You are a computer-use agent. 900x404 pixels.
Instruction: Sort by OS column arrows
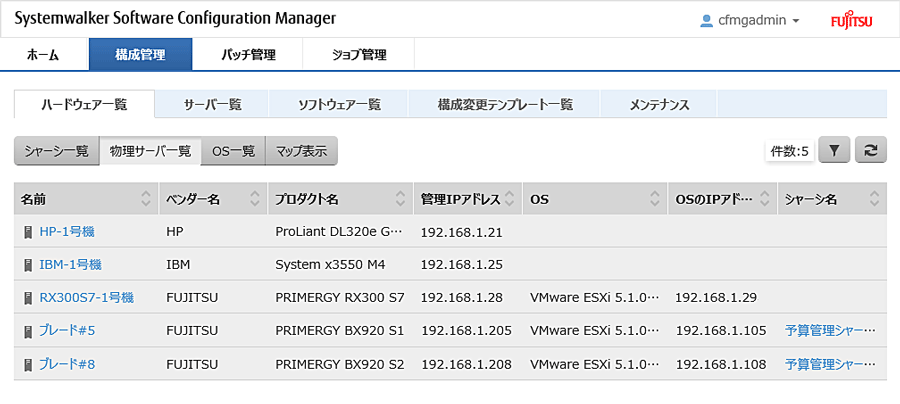(x=655, y=199)
